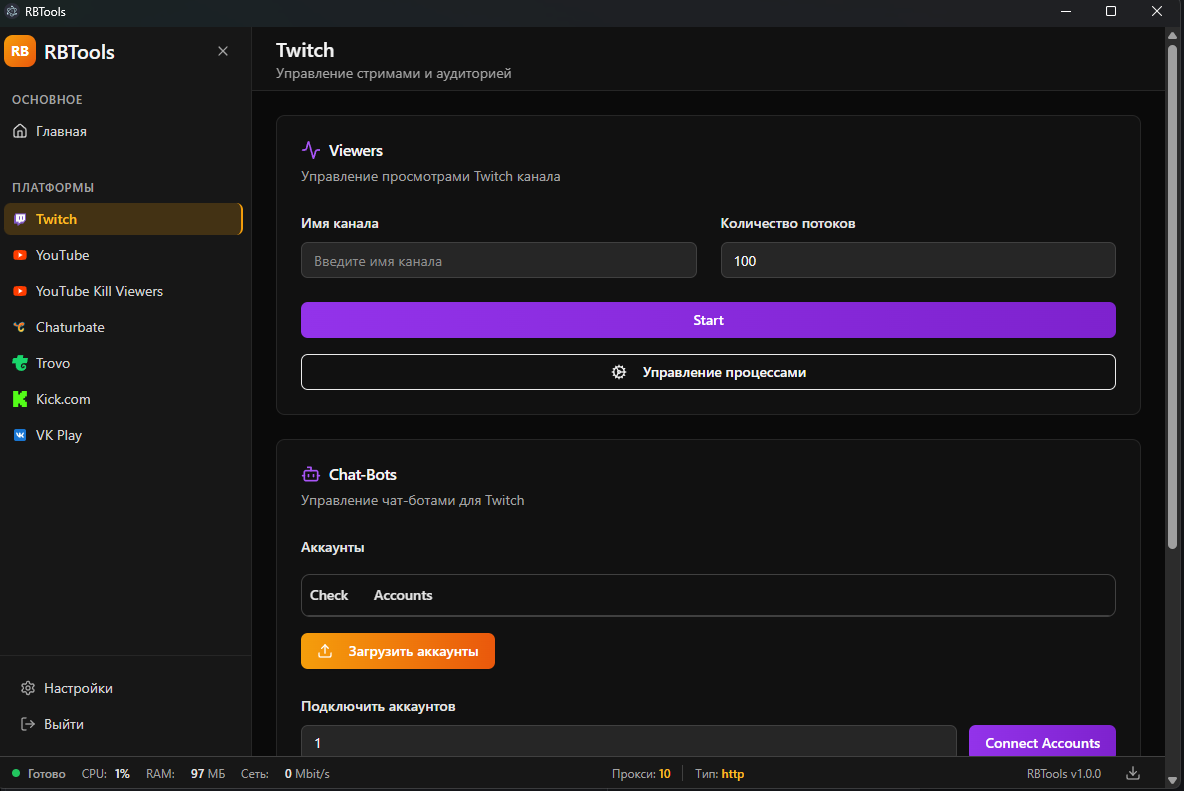Open the YouTube platform section
The width and height of the screenshot is (1184, 791).
(x=62, y=255)
